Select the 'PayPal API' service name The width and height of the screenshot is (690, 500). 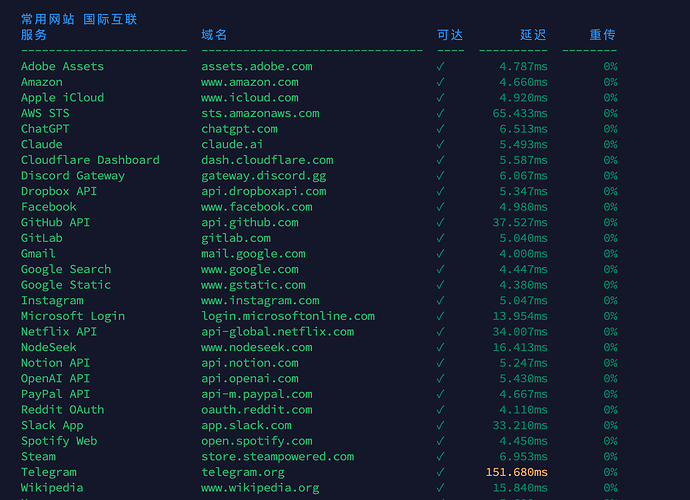(55, 394)
